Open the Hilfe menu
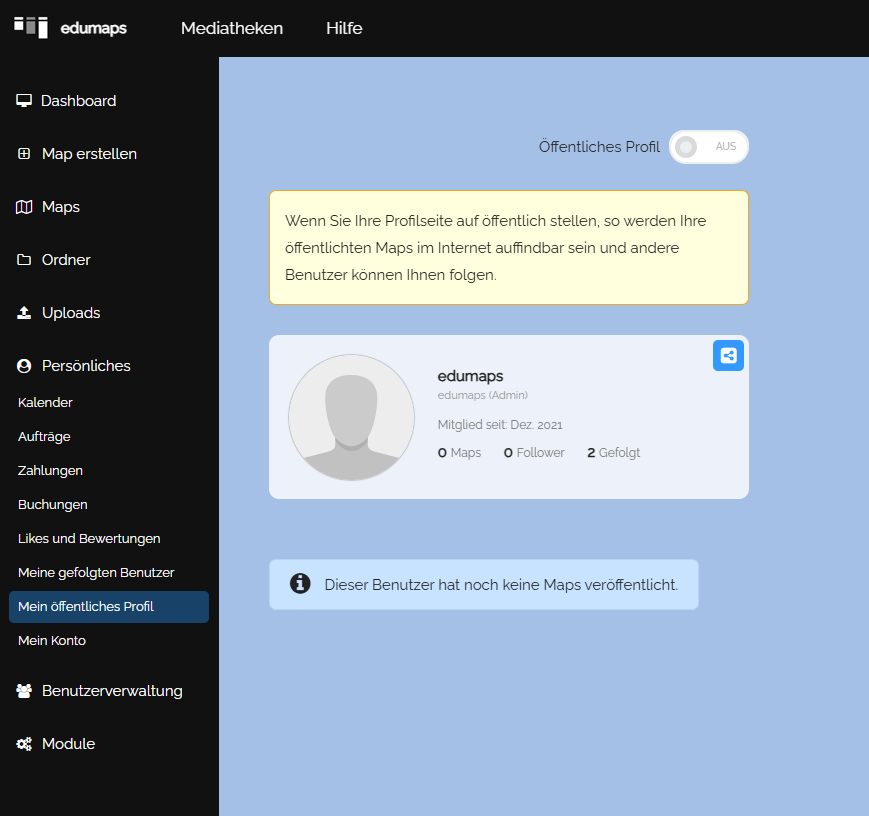 click(344, 28)
